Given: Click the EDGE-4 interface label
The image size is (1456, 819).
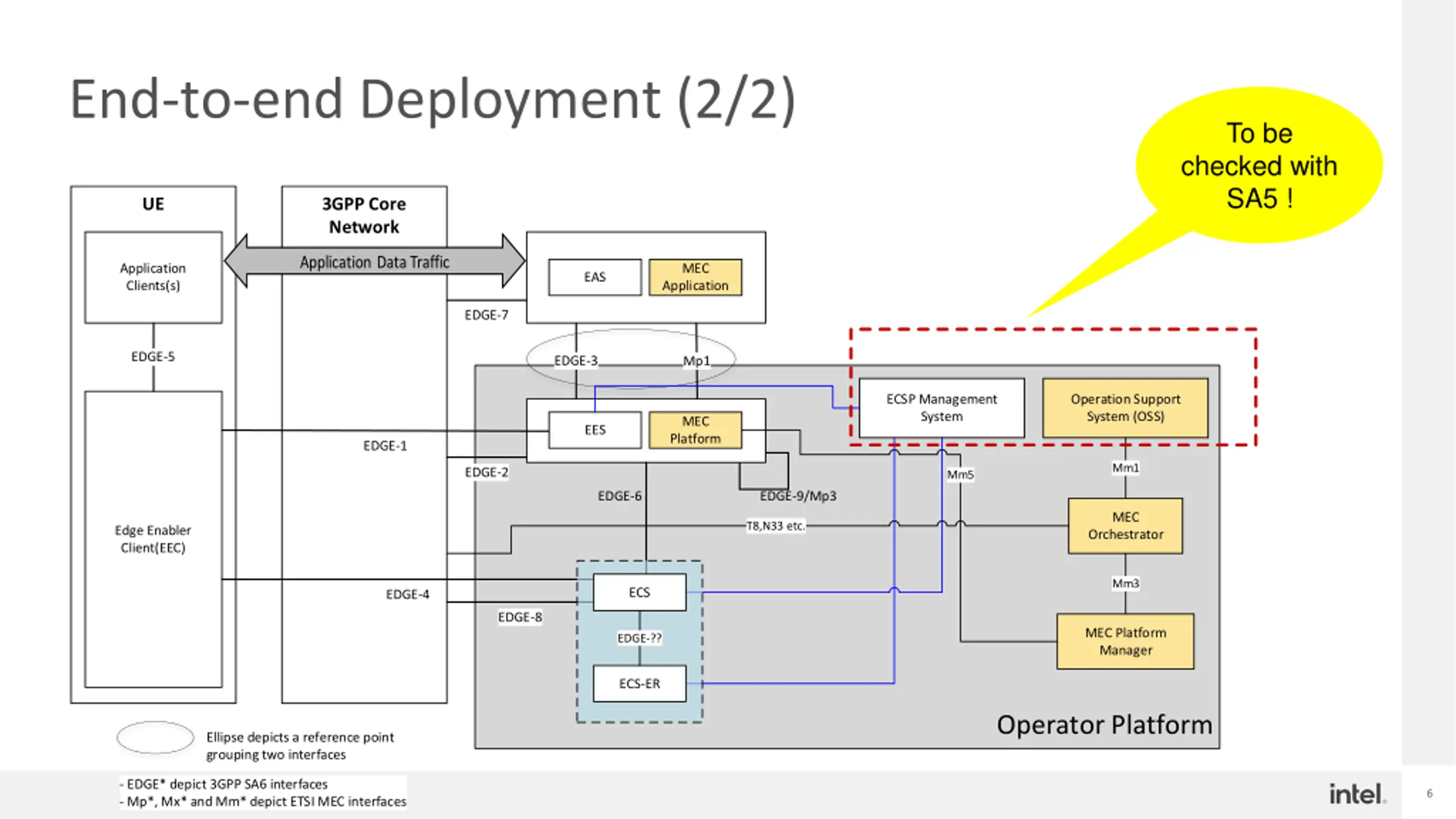Looking at the screenshot, I should (407, 594).
